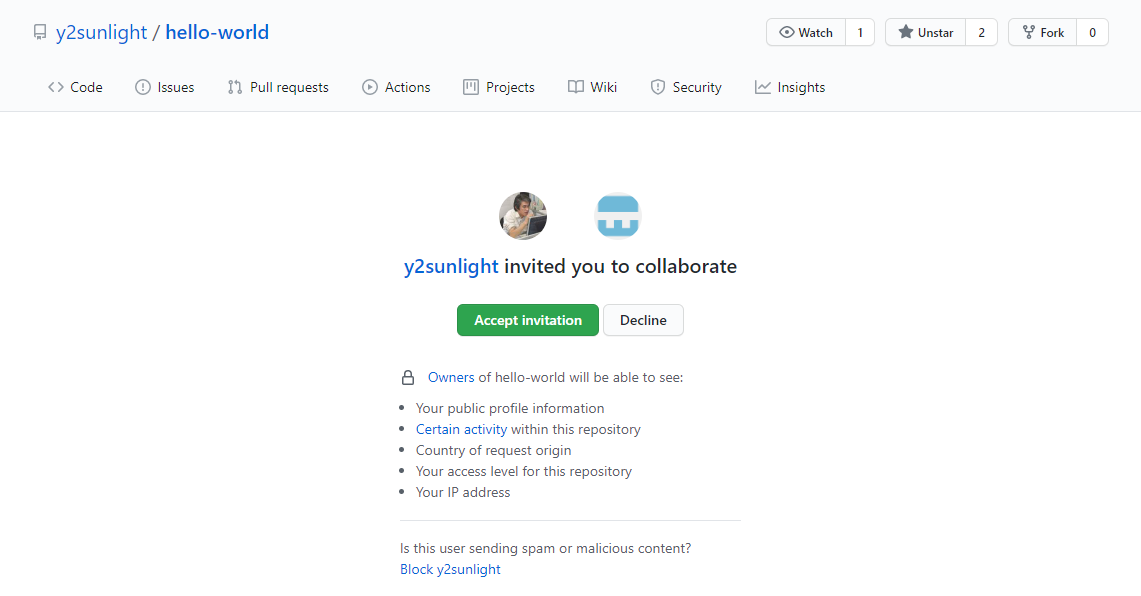Click the blue invitee avatar icon
This screenshot has height=596, width=1141.
(618, 216)
